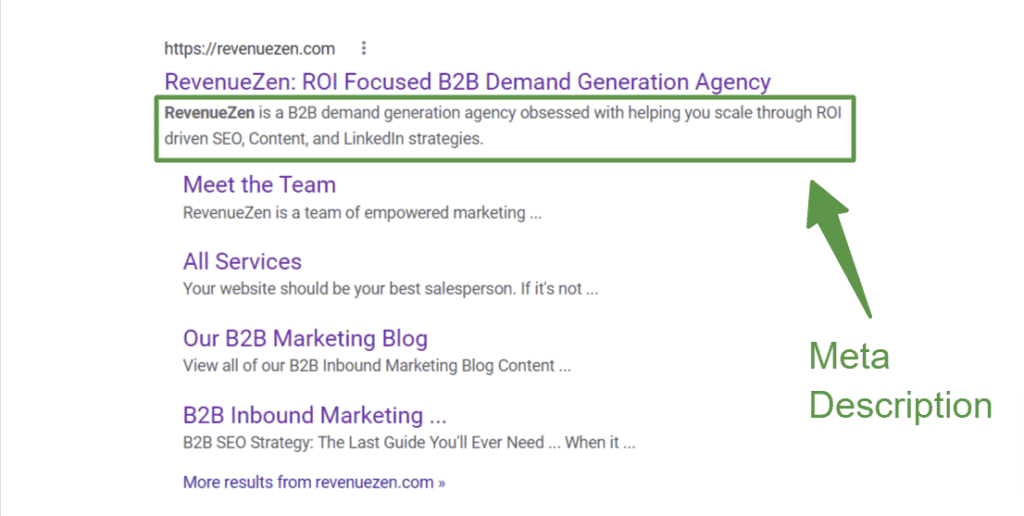Click the » chevron after More results
Viewport: 1024px width, 516px height.
441,483
